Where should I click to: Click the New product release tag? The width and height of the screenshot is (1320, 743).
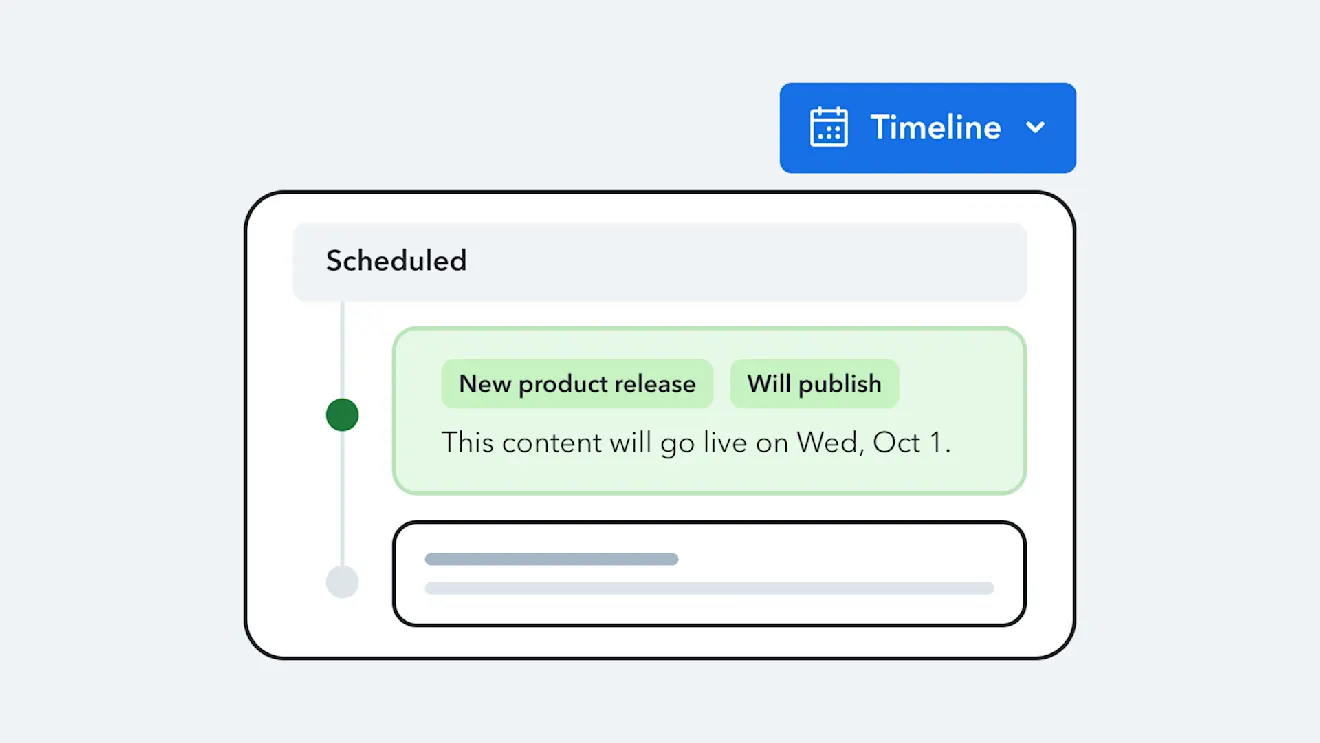(x=577, y=384)
